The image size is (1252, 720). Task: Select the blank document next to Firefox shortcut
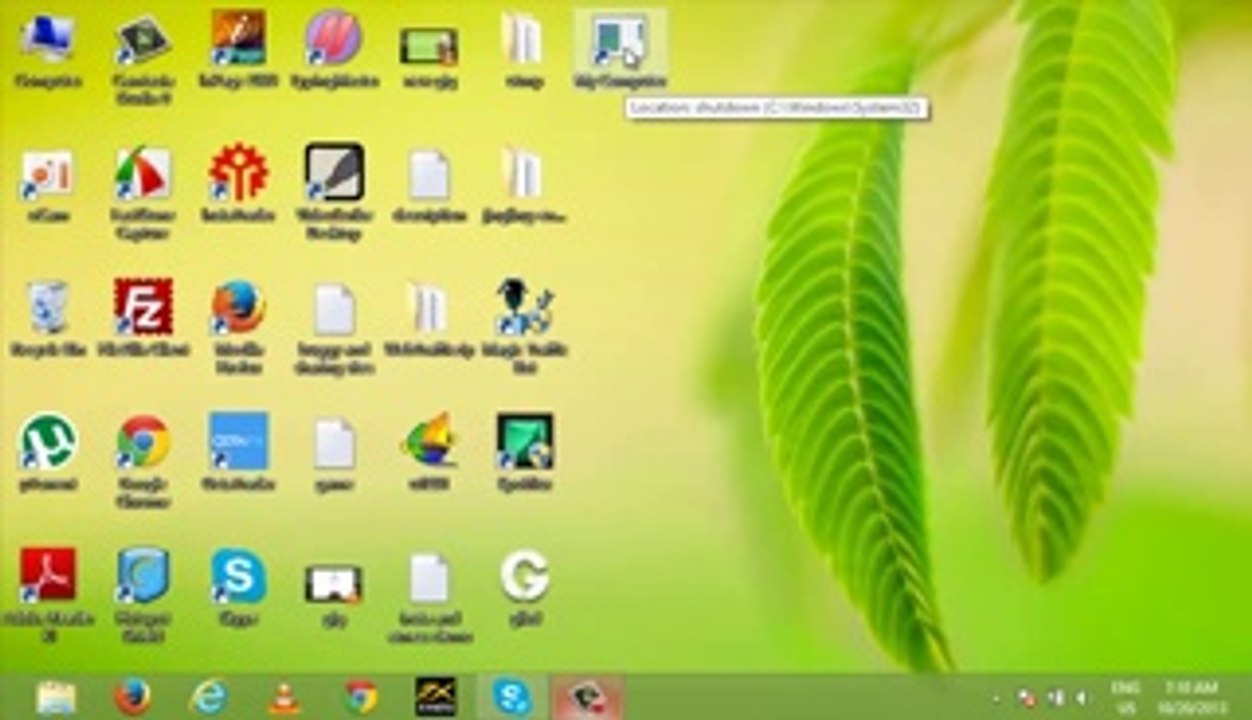click(333, 309)
